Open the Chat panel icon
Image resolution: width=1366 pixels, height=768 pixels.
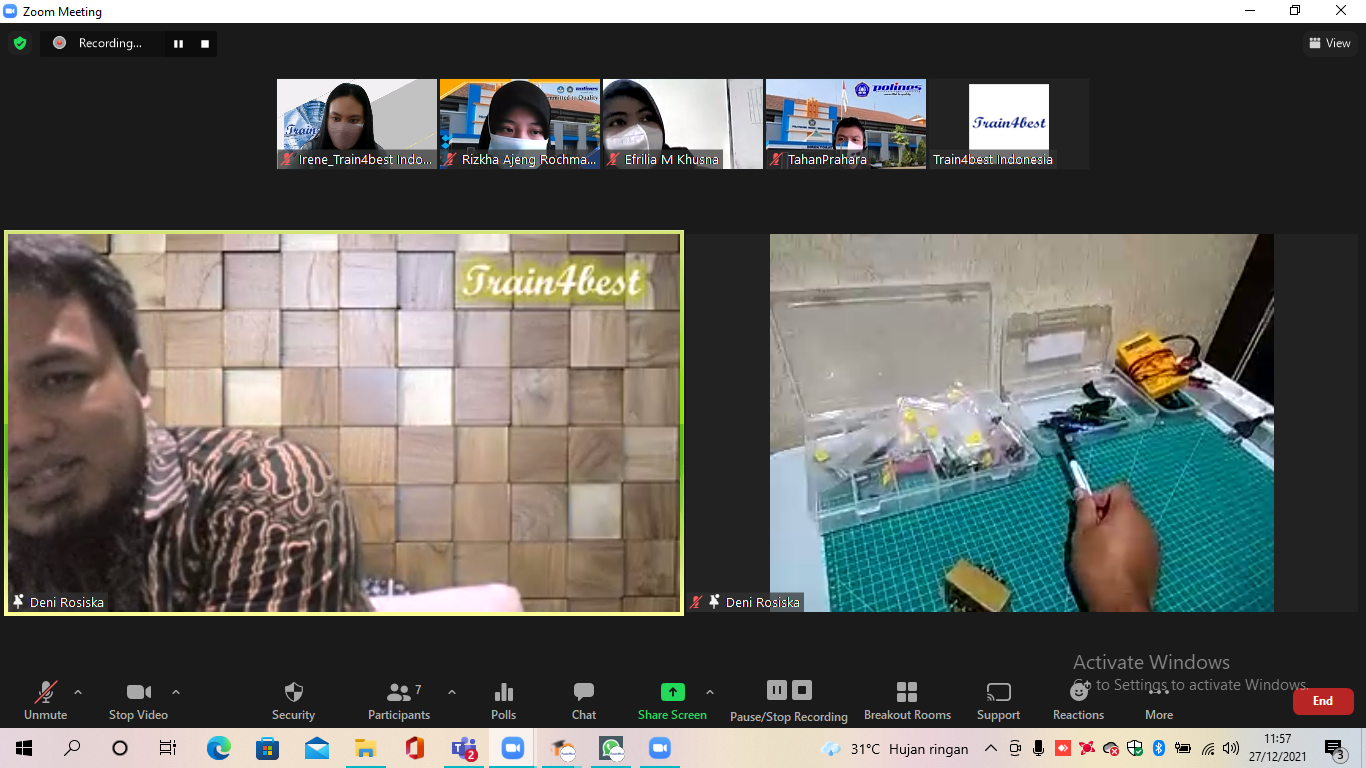click(x=584, y=693)
